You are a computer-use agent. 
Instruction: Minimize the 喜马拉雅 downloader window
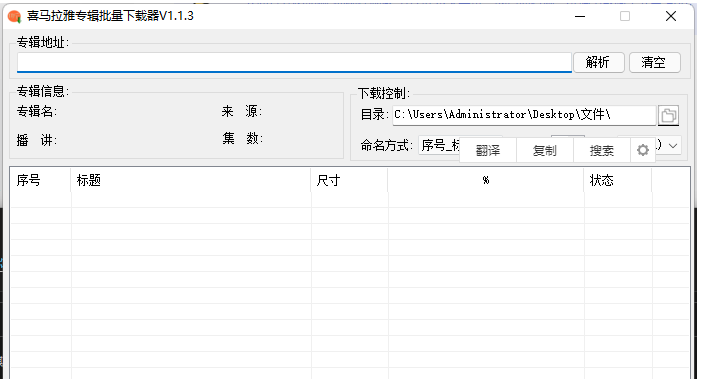coord(580,17)
